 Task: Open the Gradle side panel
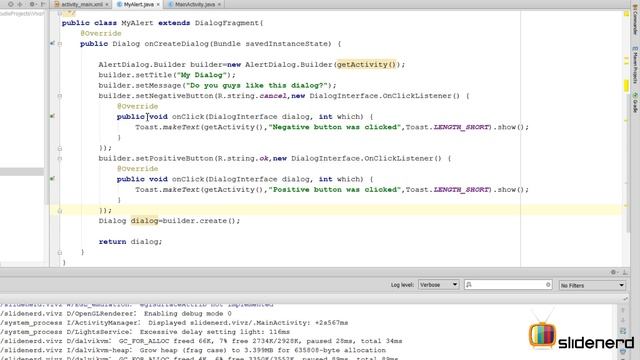635,102
